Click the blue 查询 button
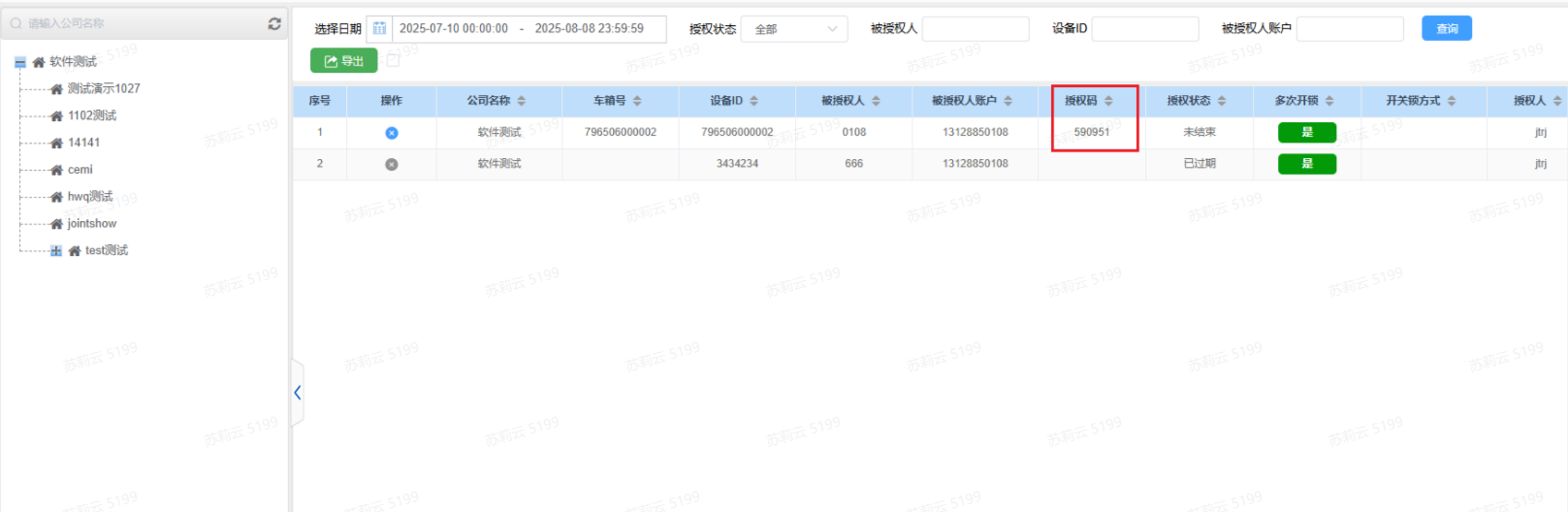 [x=1446, y=29]
